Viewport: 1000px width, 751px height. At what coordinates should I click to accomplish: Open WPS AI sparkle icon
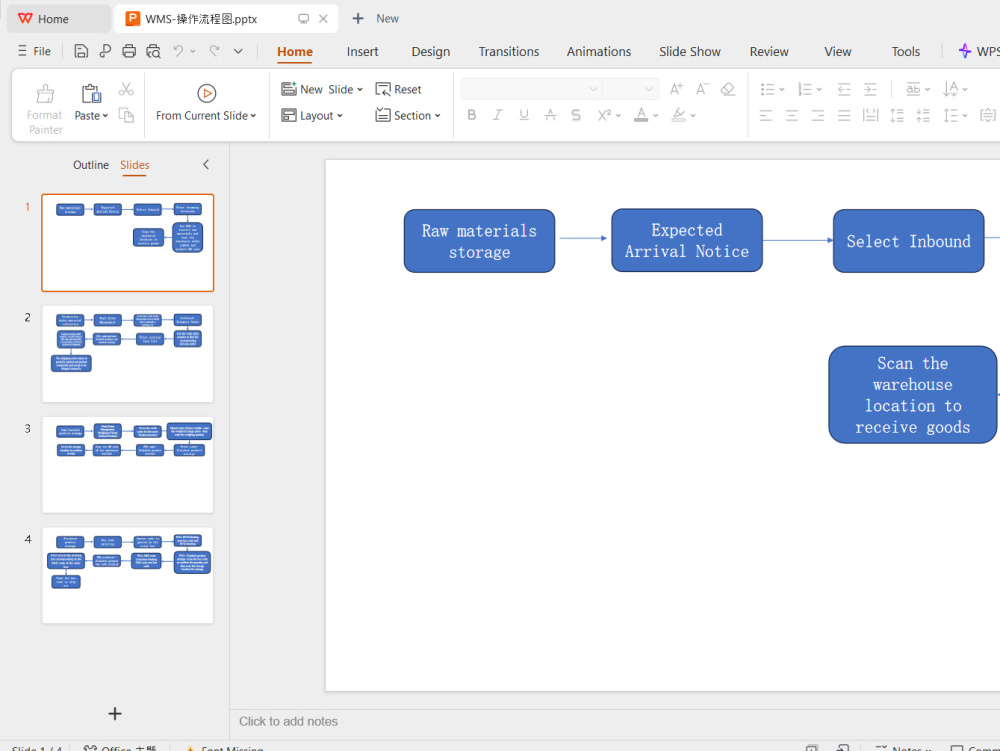tap(965, 51)
